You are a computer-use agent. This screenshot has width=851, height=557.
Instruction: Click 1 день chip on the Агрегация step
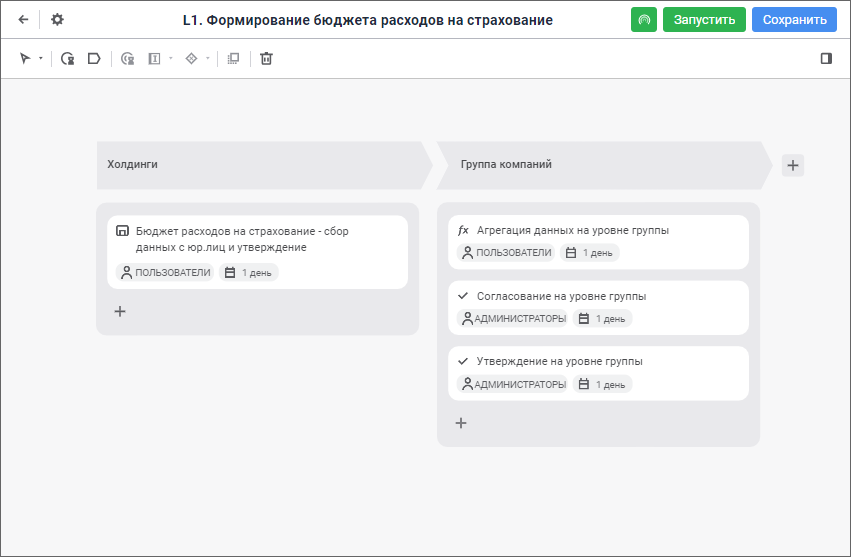point(590,252)
